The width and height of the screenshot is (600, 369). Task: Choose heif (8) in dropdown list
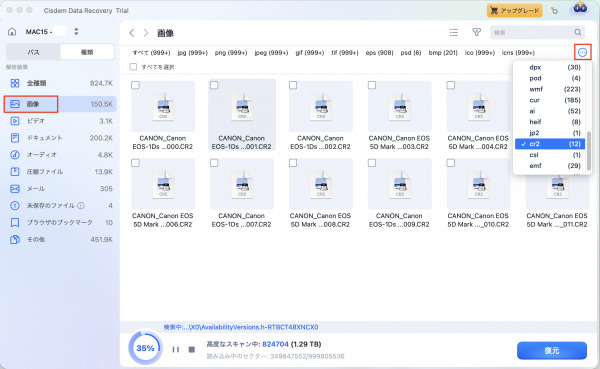[550, 122]
